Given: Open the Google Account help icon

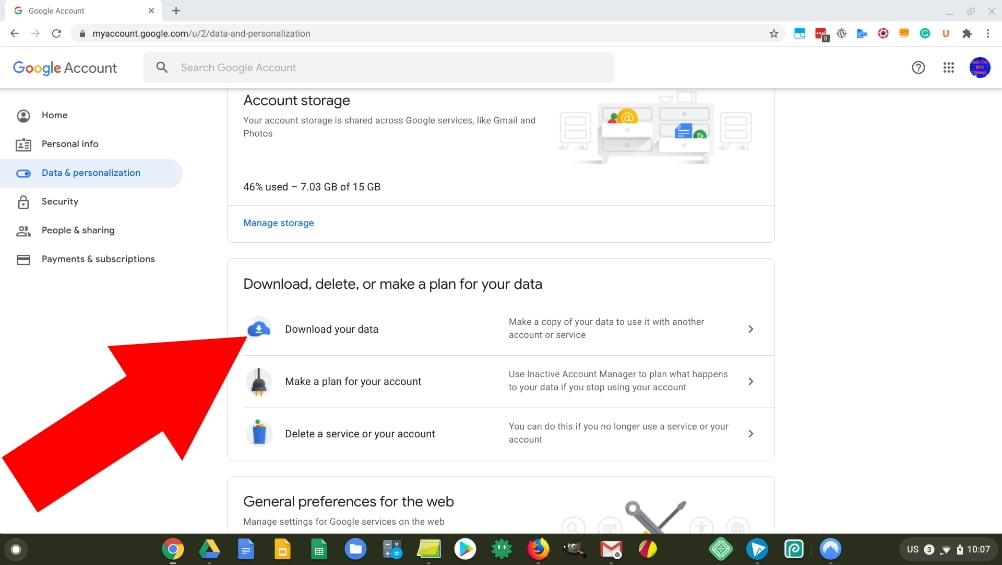Looking at the screenshot, I should pos(918,67).
